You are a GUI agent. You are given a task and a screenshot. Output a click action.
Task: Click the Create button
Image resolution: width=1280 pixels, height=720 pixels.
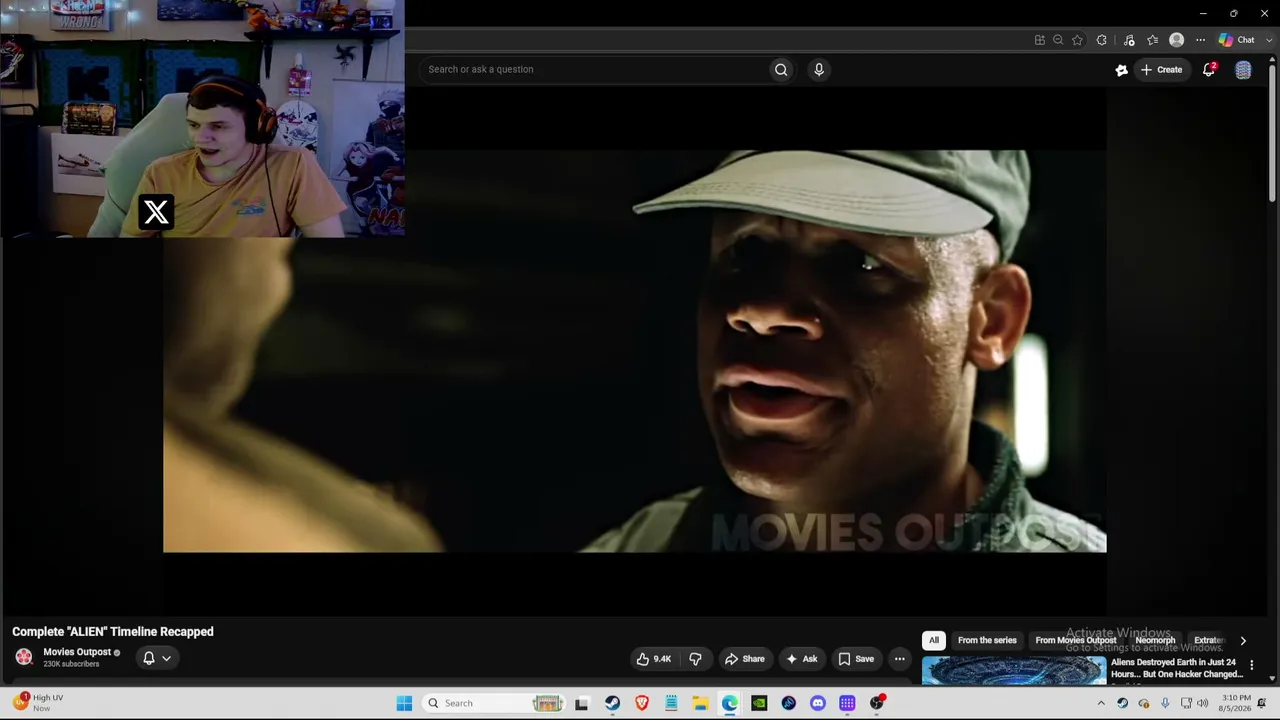[1161, 70]
